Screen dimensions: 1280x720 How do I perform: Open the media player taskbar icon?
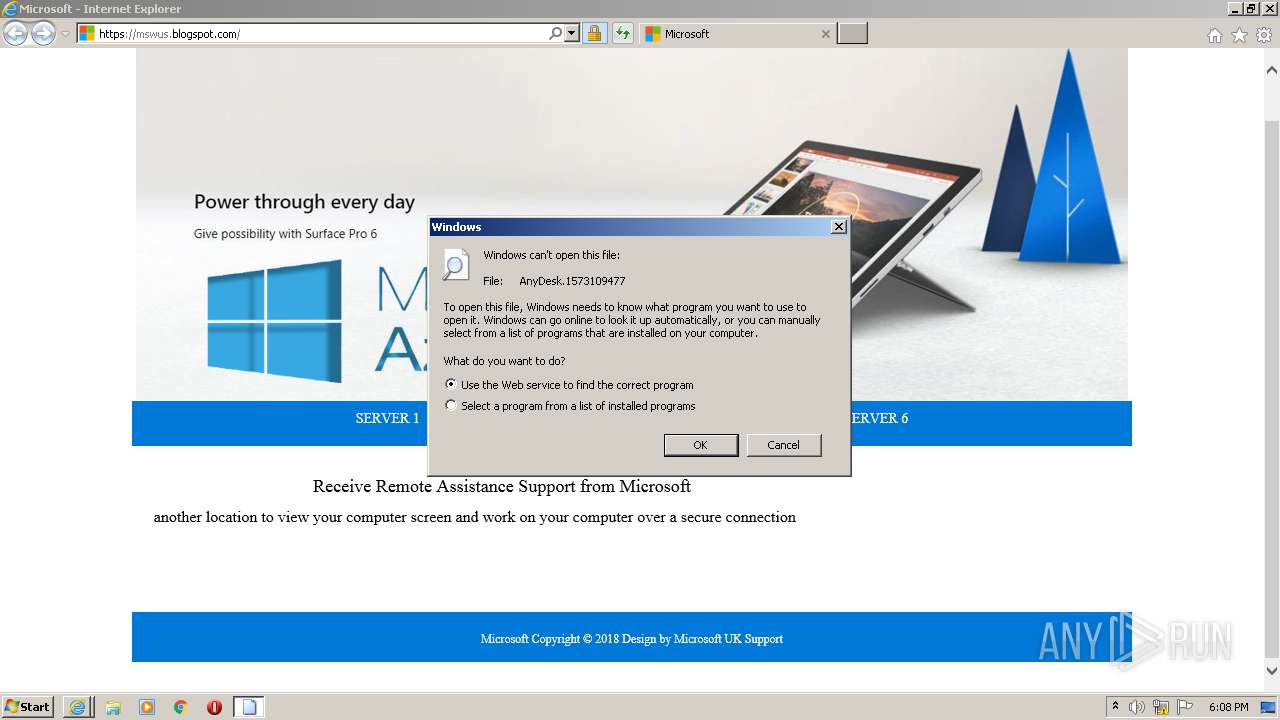[147, 707]
